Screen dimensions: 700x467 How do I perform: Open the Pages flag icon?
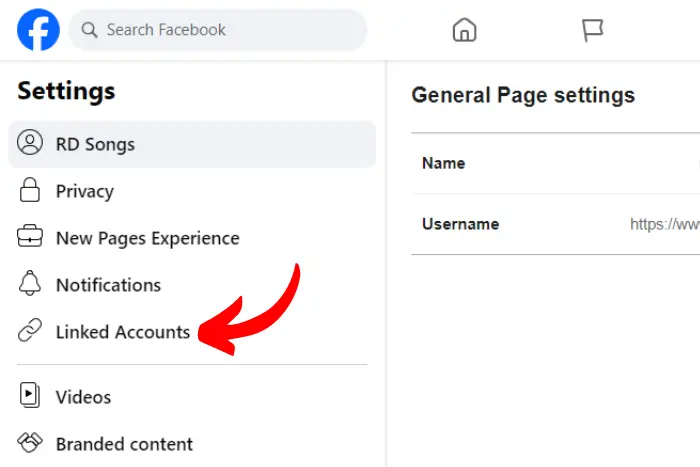[x=592, y=30]
